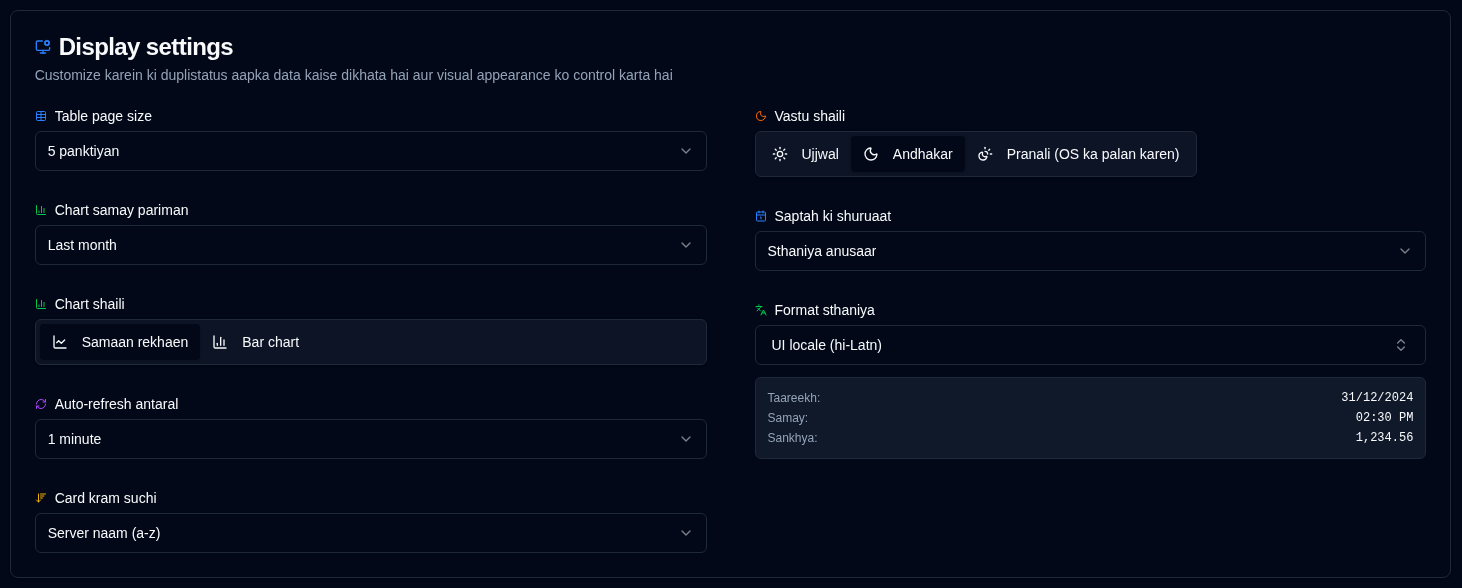Click the Taareekh value 31/12/2024
1462x588 pixels.
pyautogui.click(x=1377, y=398)
